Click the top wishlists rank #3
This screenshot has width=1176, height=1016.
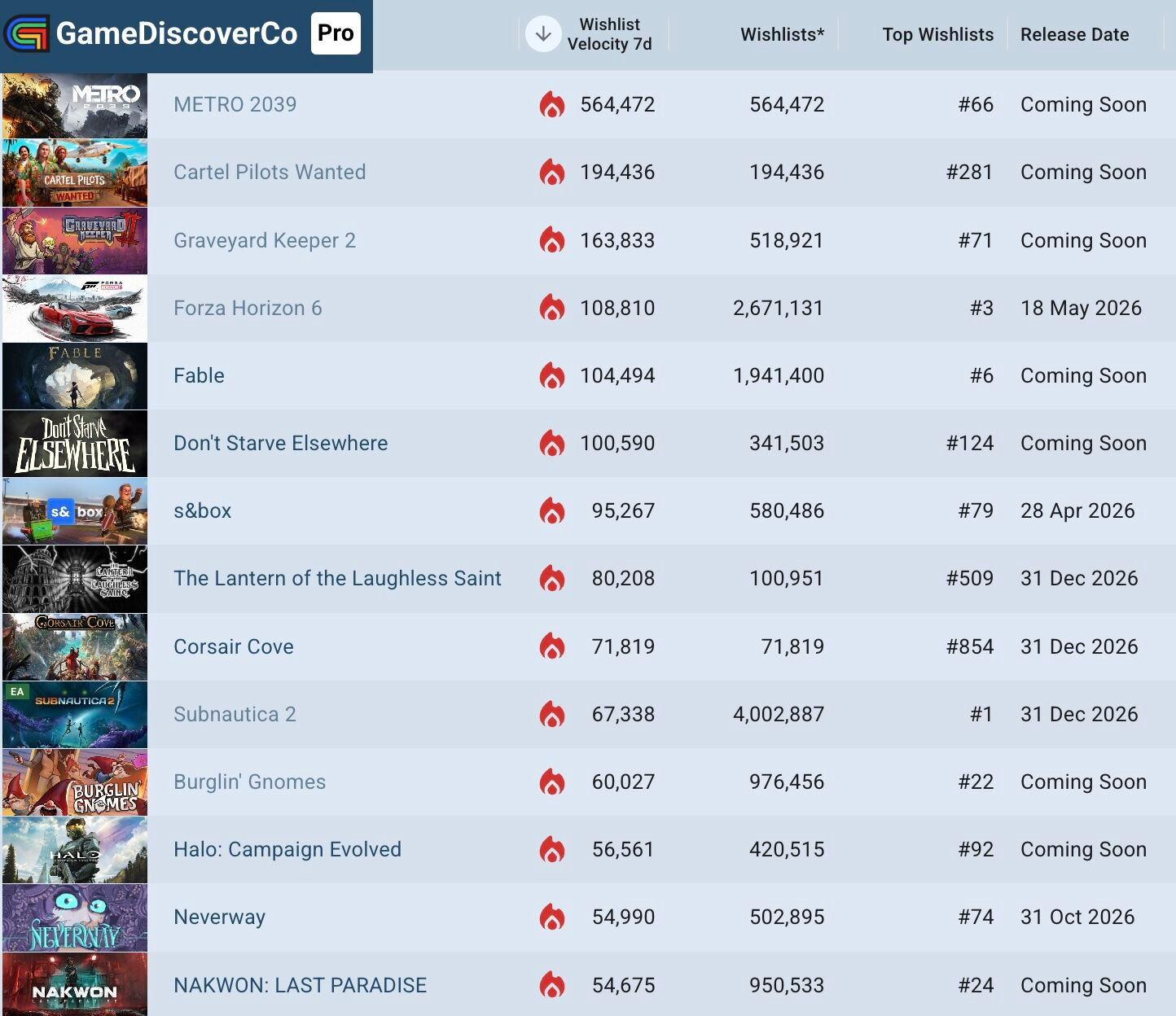tap(981, 308)
